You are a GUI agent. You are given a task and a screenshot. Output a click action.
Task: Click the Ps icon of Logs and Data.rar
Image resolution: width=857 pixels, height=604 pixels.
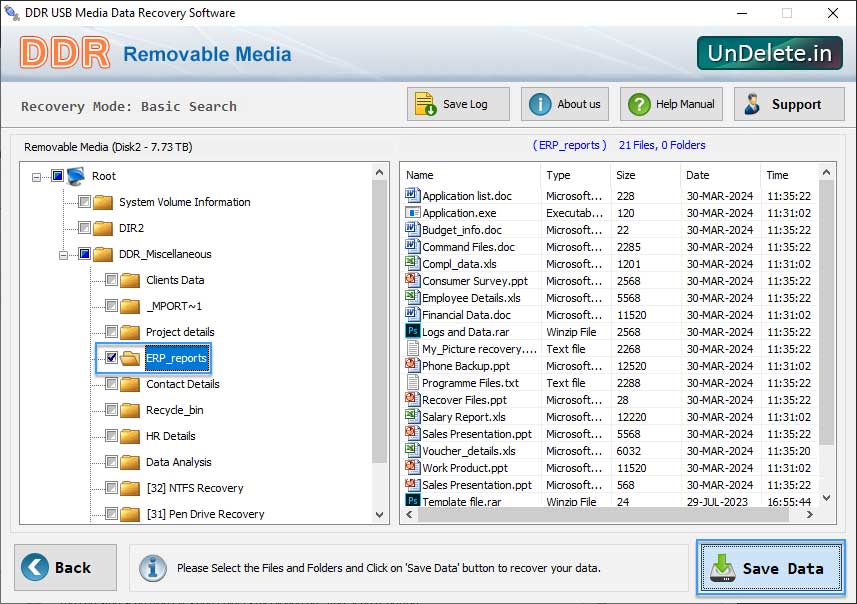tap(412, 331)
